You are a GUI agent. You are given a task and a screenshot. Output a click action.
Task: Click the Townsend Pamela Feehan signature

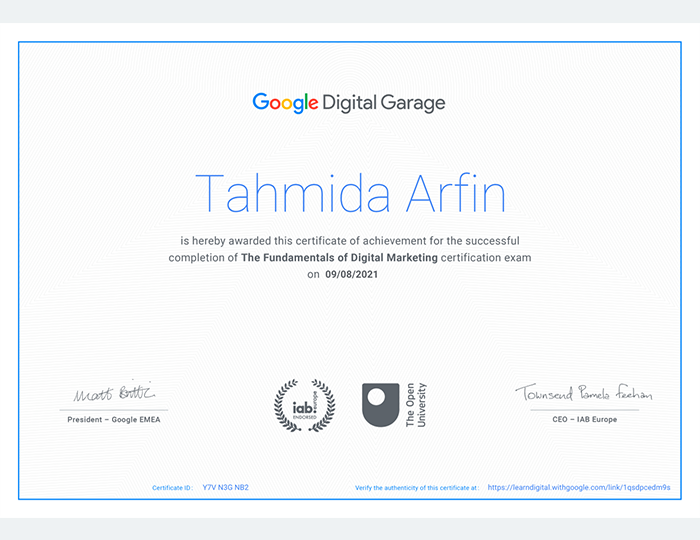[583, 392]
